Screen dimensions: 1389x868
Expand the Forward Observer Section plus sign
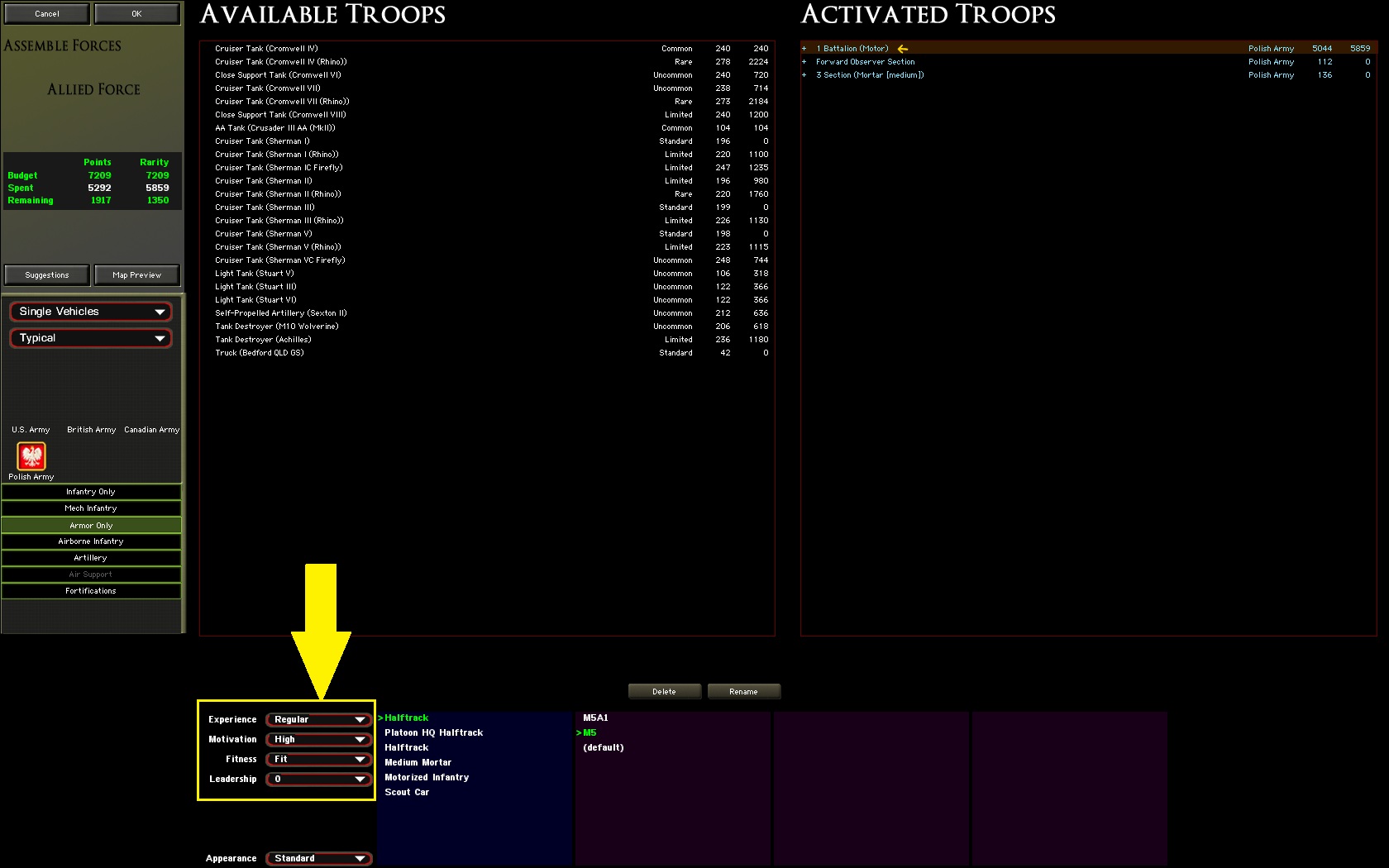click(x=804, y=62)
